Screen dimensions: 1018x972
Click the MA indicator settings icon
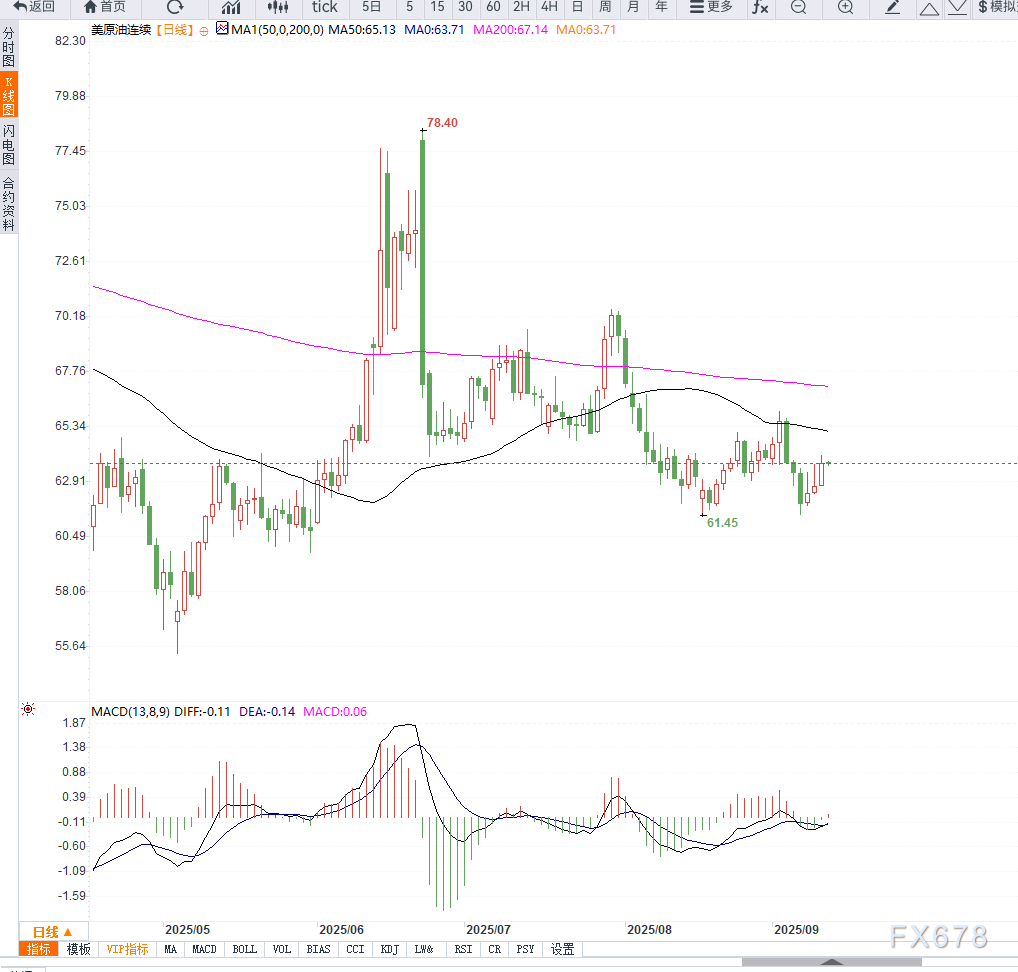(222, 29)
